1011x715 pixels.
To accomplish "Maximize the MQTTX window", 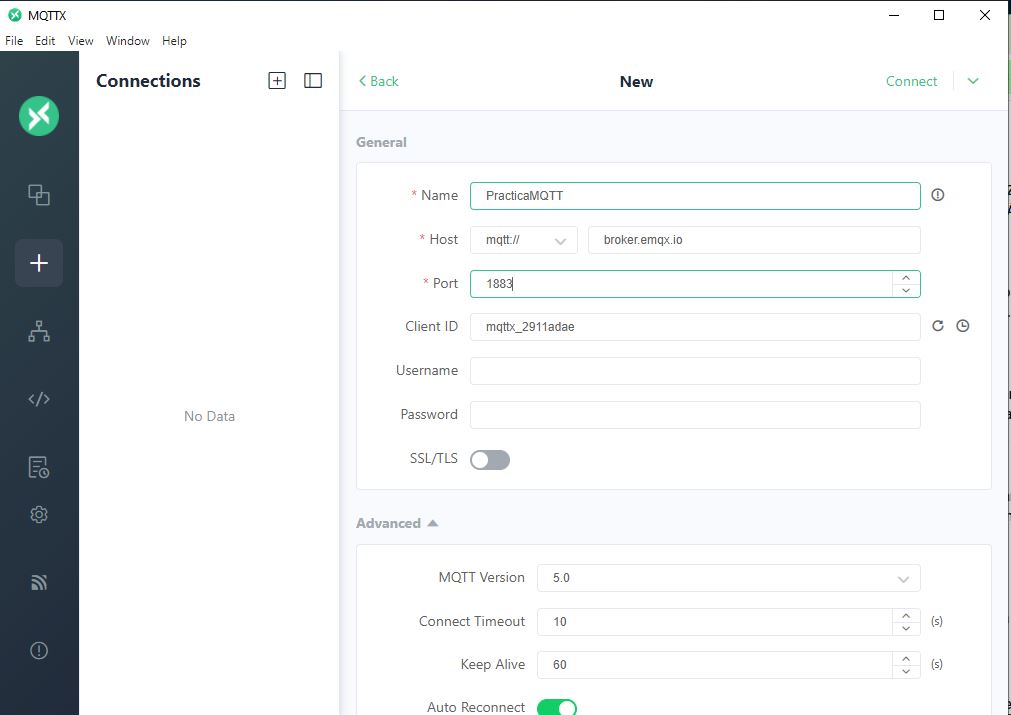I will [x=939, y=15].
